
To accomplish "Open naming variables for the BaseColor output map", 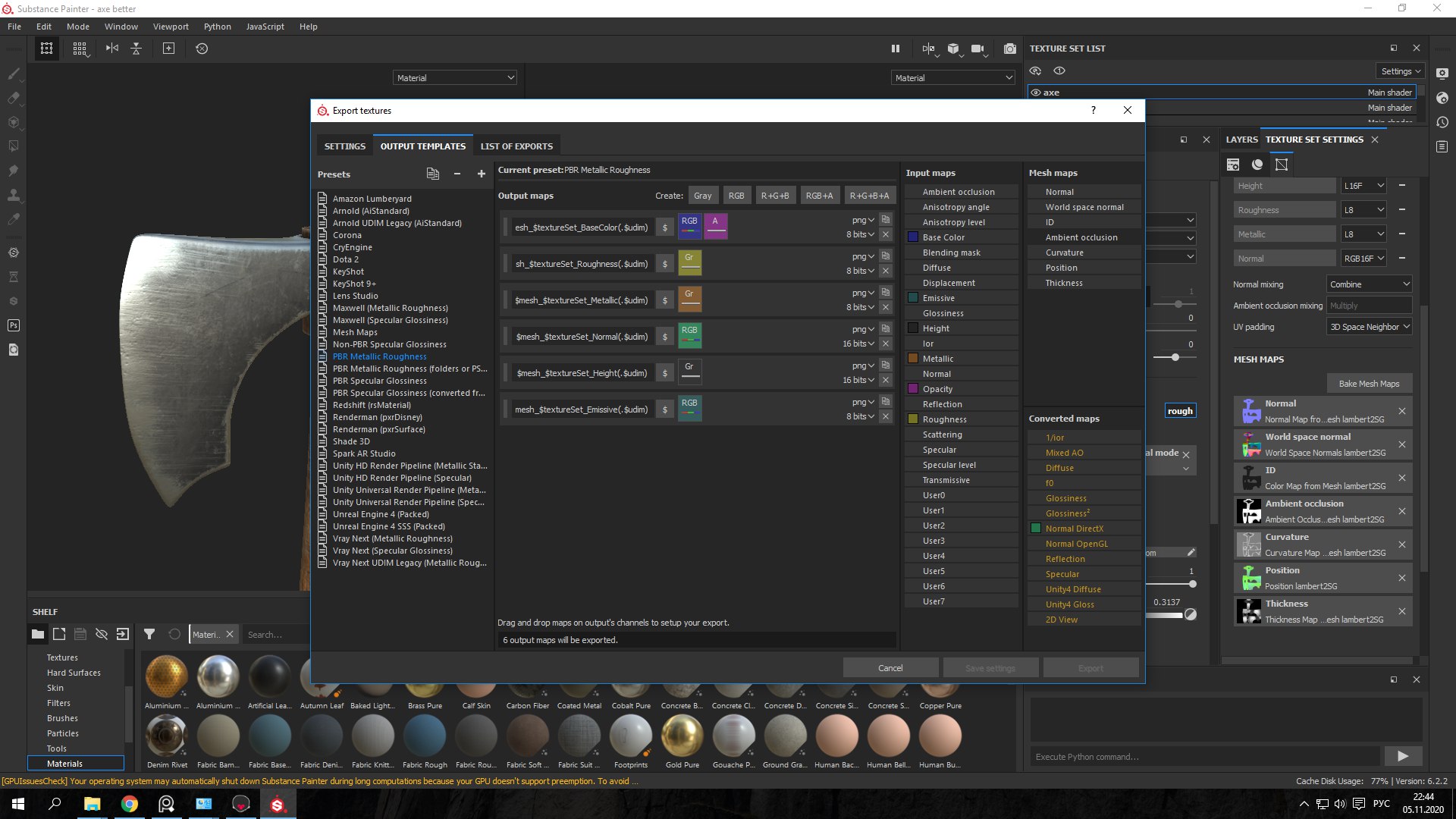I will (x=665, y=227).
